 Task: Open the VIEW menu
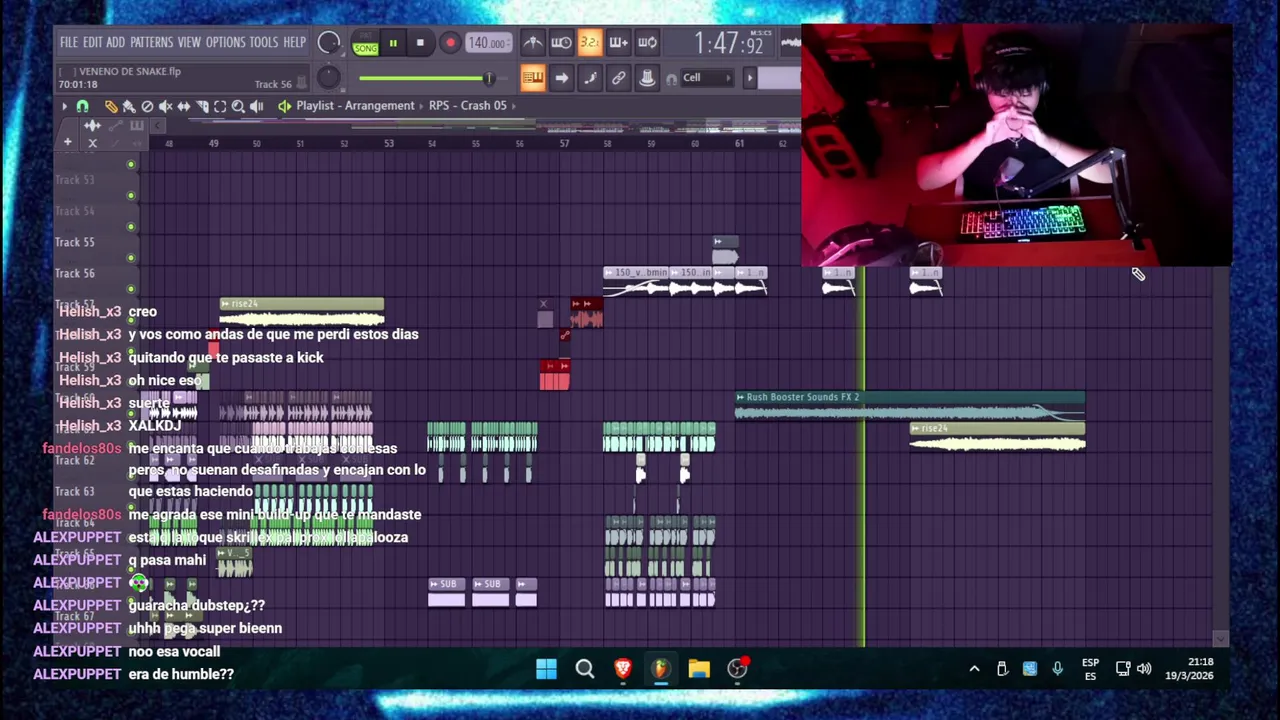pos(190,43)
